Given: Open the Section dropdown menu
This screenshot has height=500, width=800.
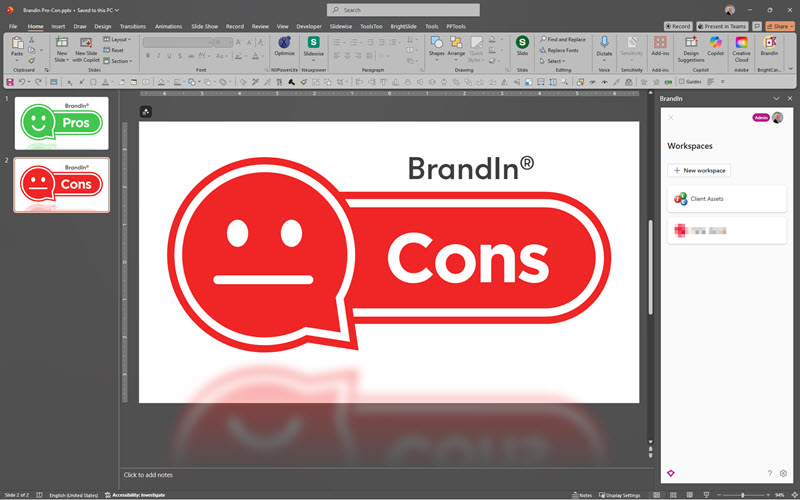Looking at the screenshot, I should 119,61.
